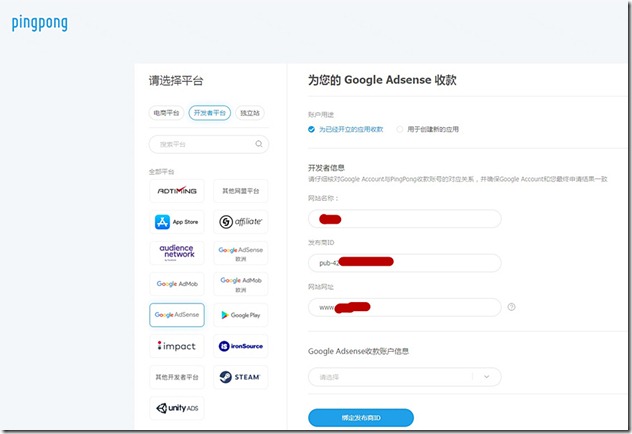Select the Steam platform tile
This screenshot has height=434, width=632.
pyautogui.click(x=240, y=377)
